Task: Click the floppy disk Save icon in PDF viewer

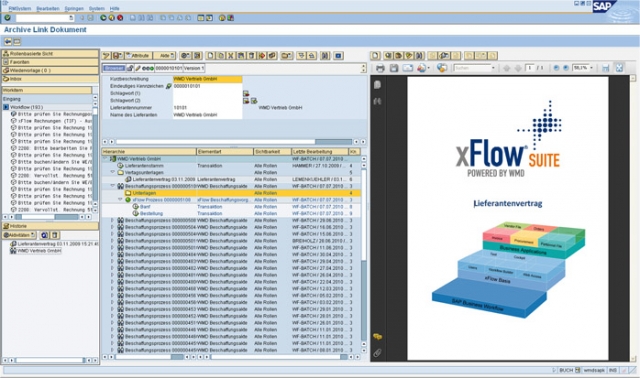Action: click(x=394, y=68)
